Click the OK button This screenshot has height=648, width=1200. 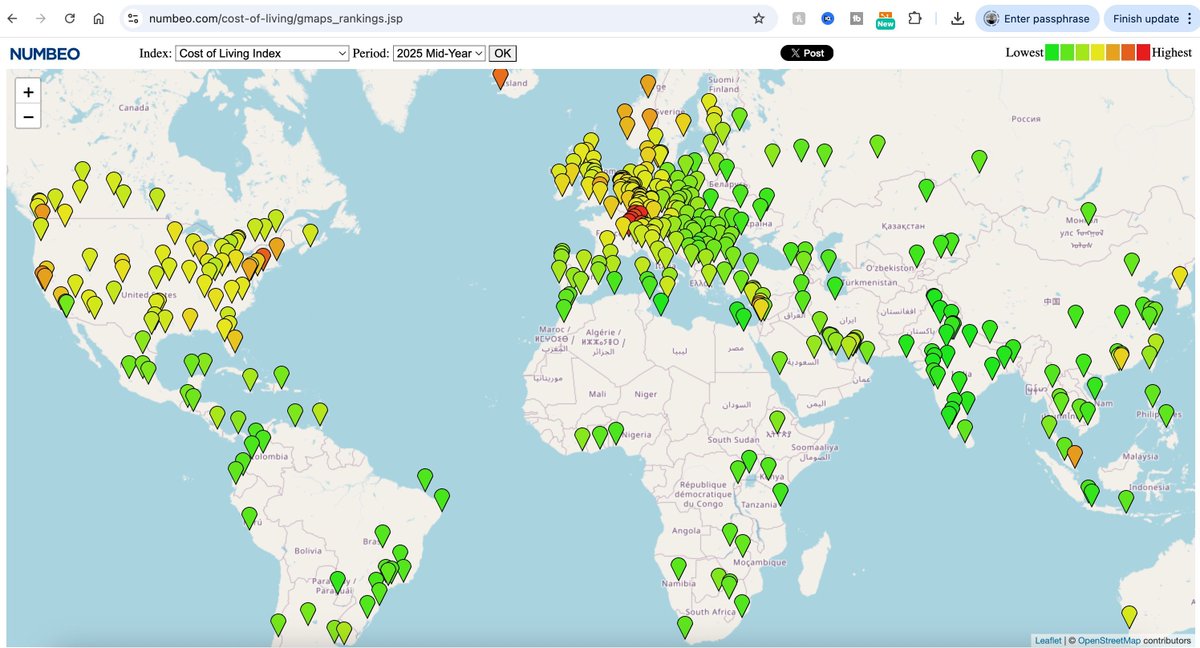pos(503,53)
